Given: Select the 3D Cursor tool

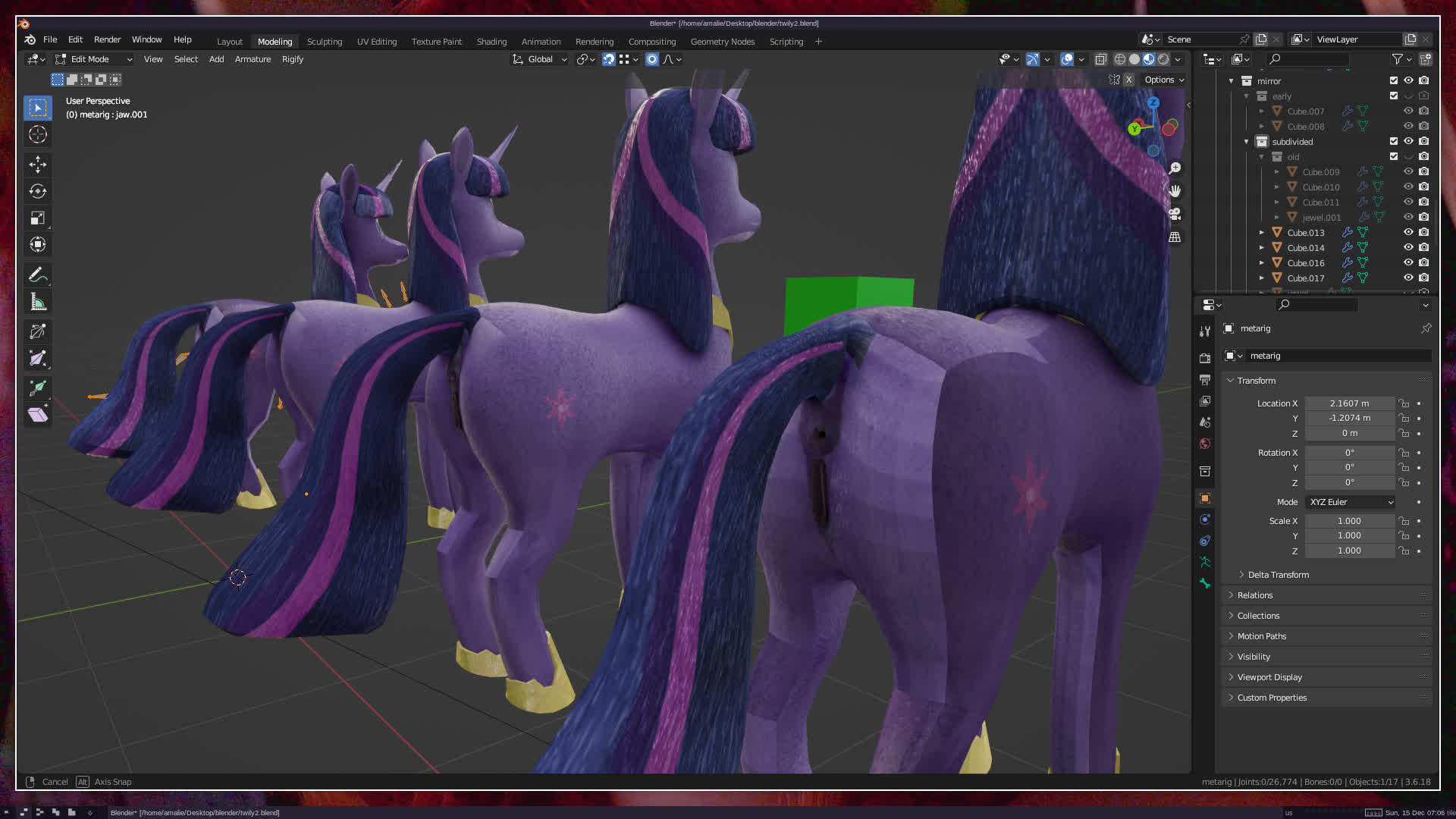Looking at the screenshot, I should pos(37,135).
